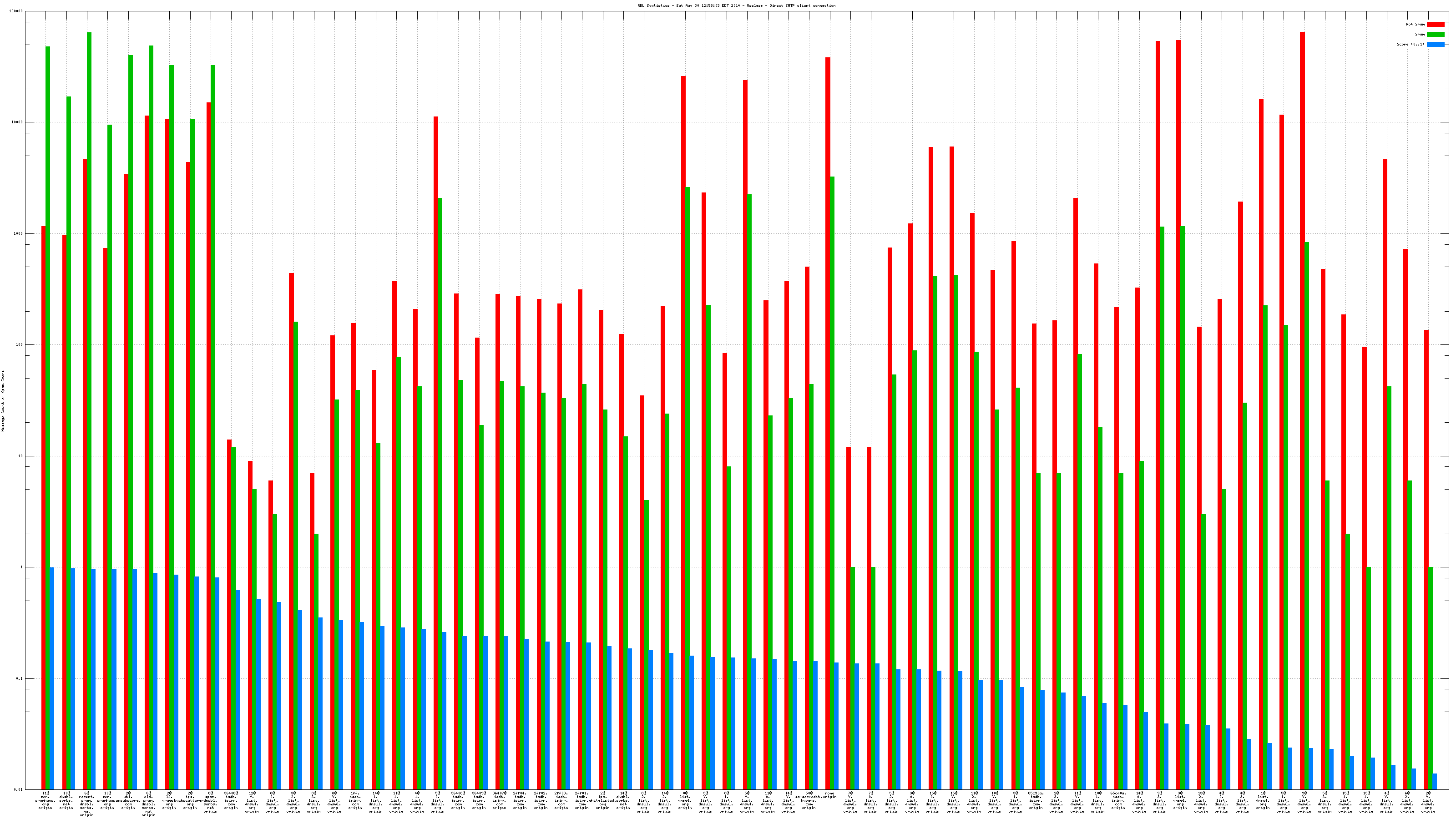
Task: Click the 100000 y-axis tick label
Action: pyautogui.click(x=16, y=11)
